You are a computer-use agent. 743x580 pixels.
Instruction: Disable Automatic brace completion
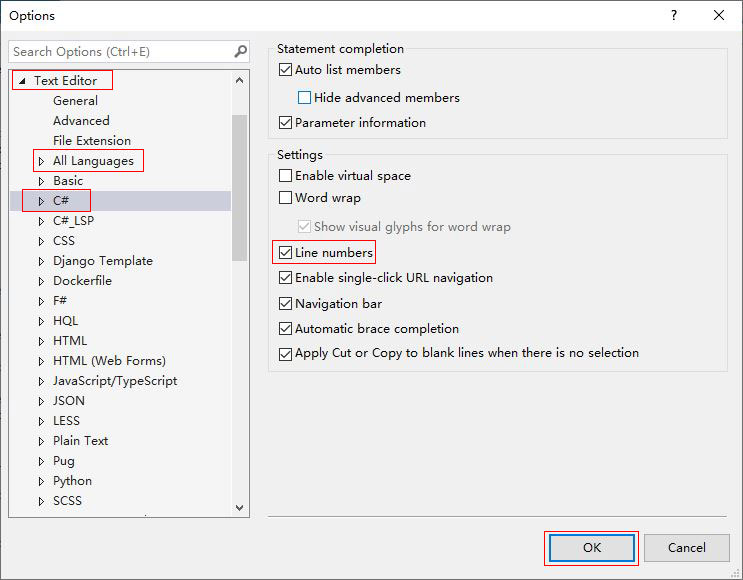286,329
